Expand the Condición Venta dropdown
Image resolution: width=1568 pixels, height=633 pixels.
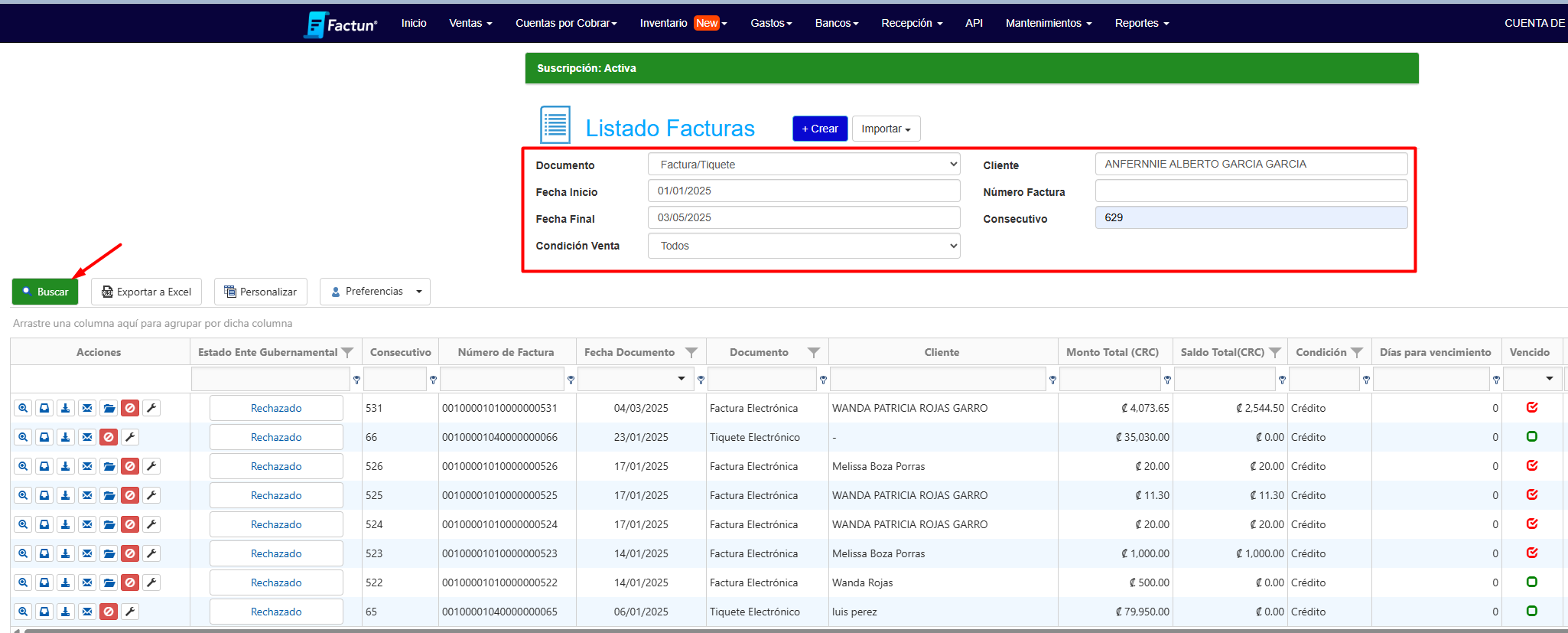click(x=803, y=246)
